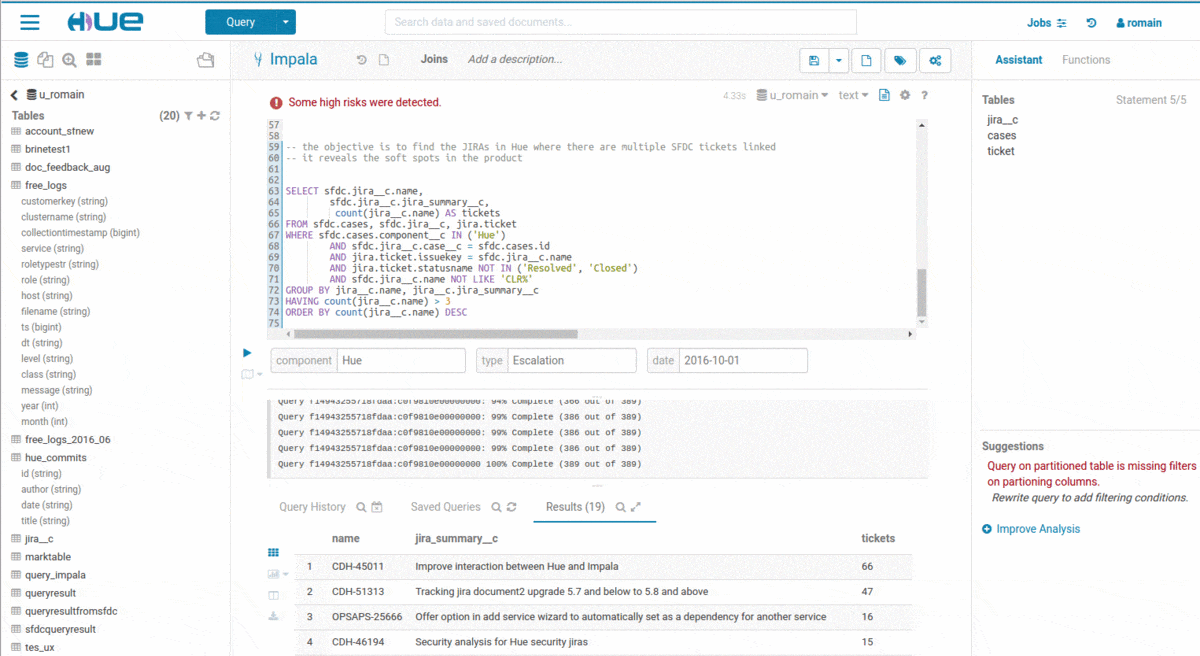Click the results grid view icon
The width and height of the screenshot is (1200, 656).
point(273,553)
